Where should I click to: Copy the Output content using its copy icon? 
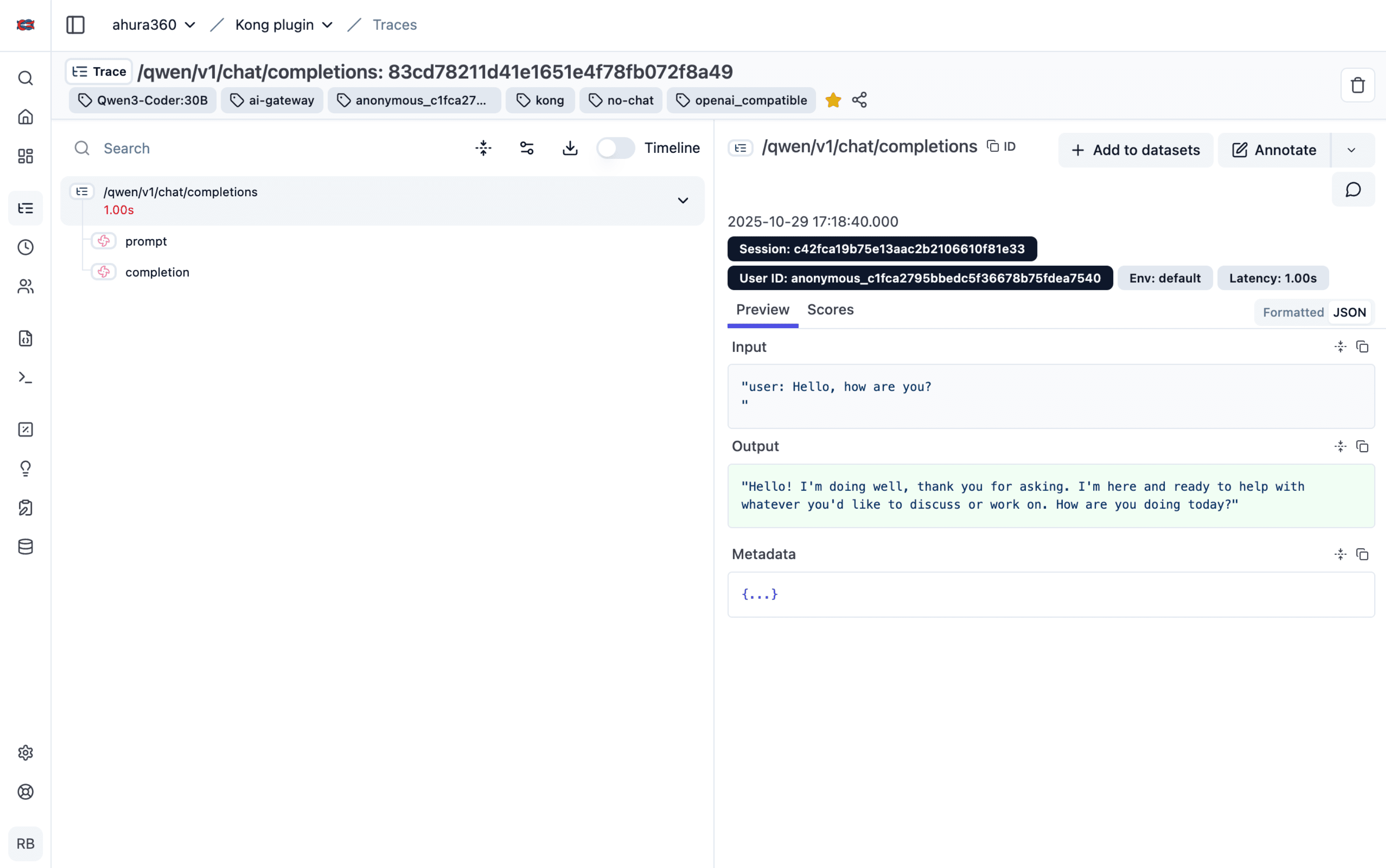1363,446
